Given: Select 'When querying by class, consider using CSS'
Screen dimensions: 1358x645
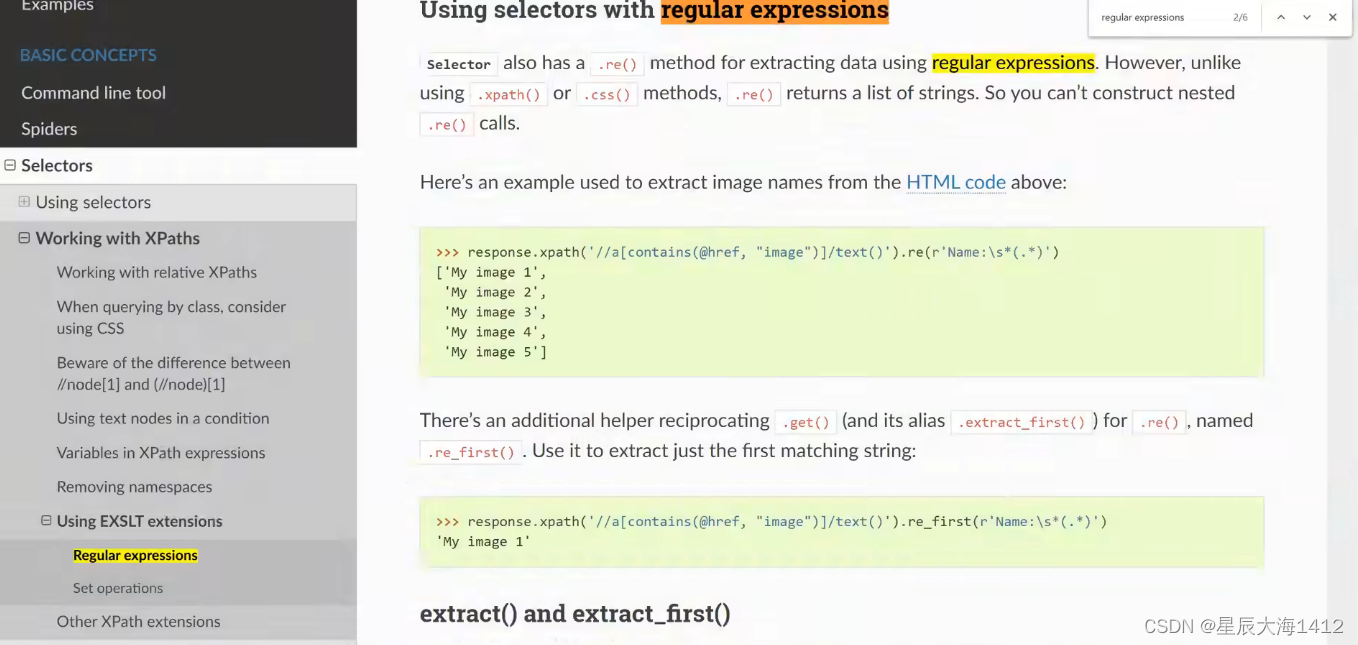Looking at the screenshot, I should pos(171,317).
